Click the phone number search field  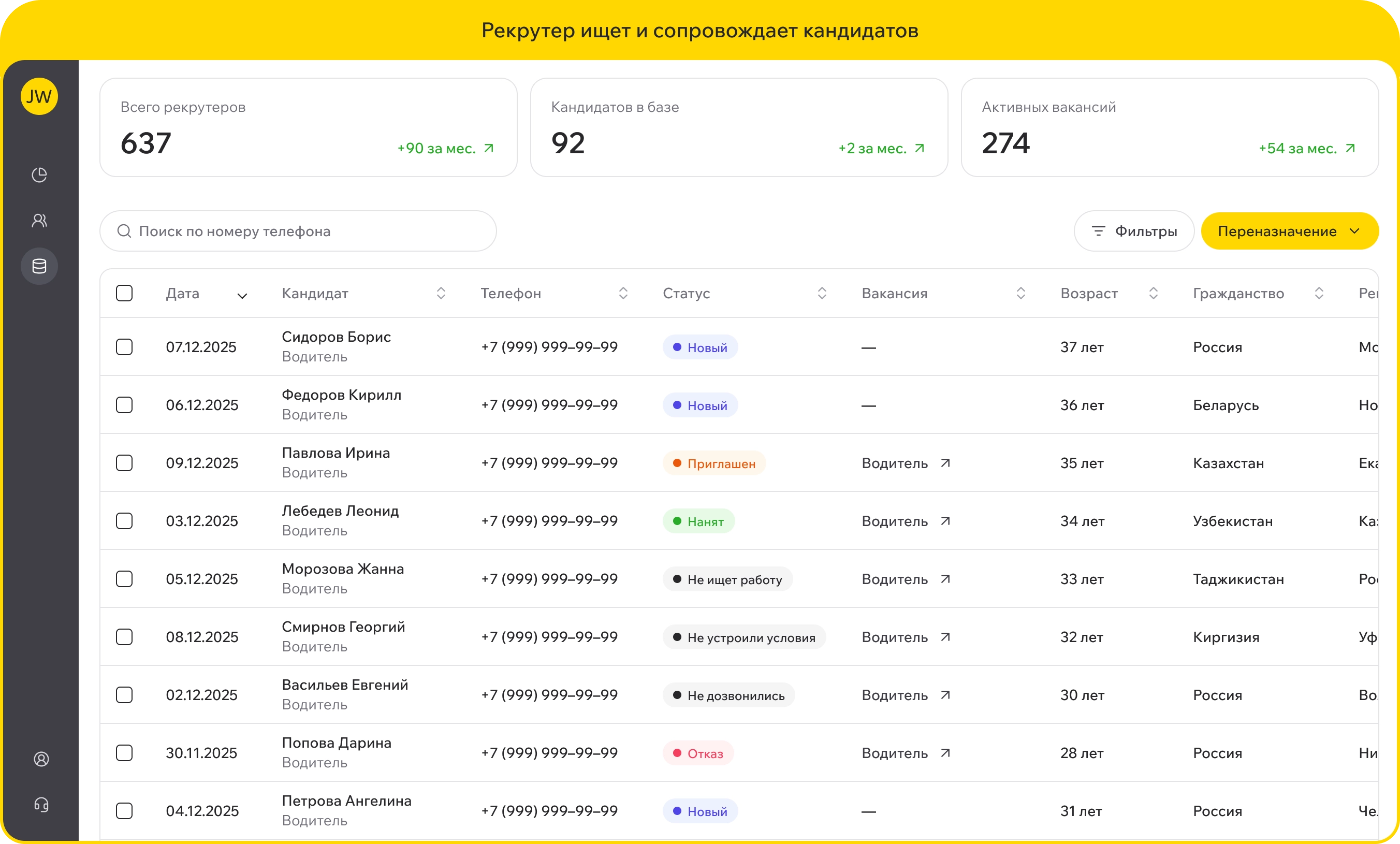(x=298, y=231)
